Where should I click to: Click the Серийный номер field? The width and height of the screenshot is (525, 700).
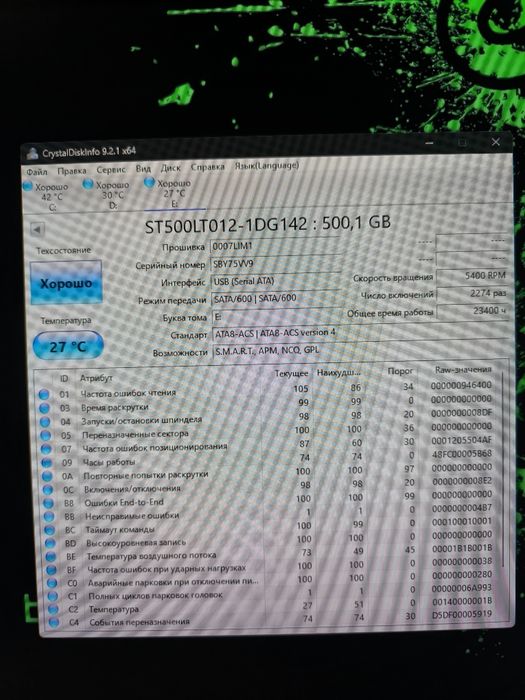[275, 263]
